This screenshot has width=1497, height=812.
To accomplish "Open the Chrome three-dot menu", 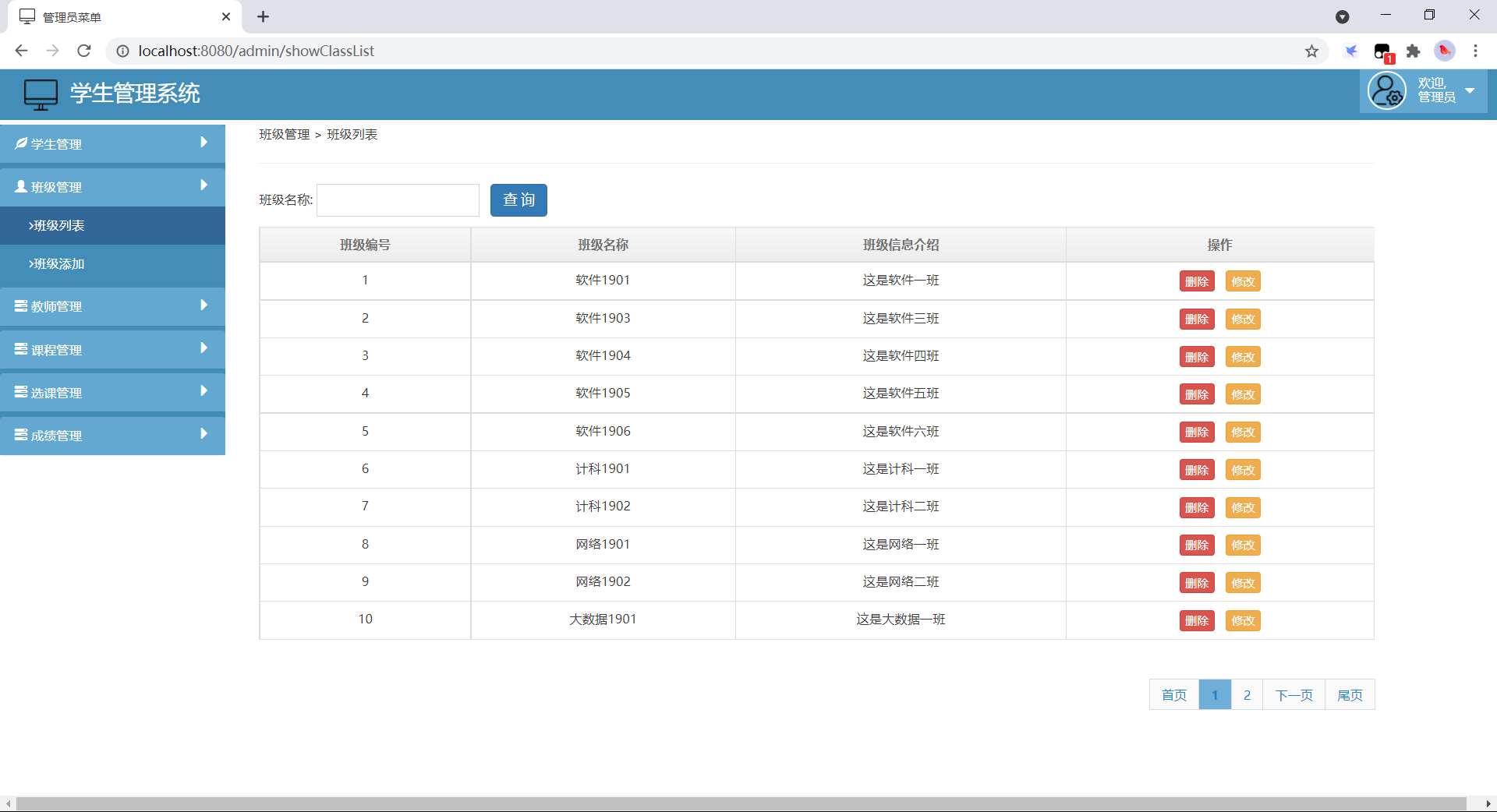I will pos(1475,51).
